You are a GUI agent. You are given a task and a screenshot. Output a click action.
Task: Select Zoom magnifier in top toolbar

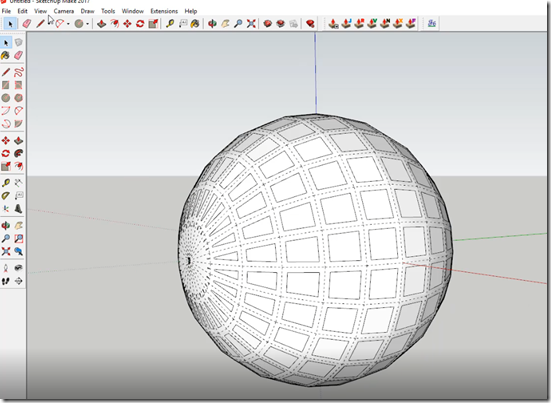click(238, 24)
